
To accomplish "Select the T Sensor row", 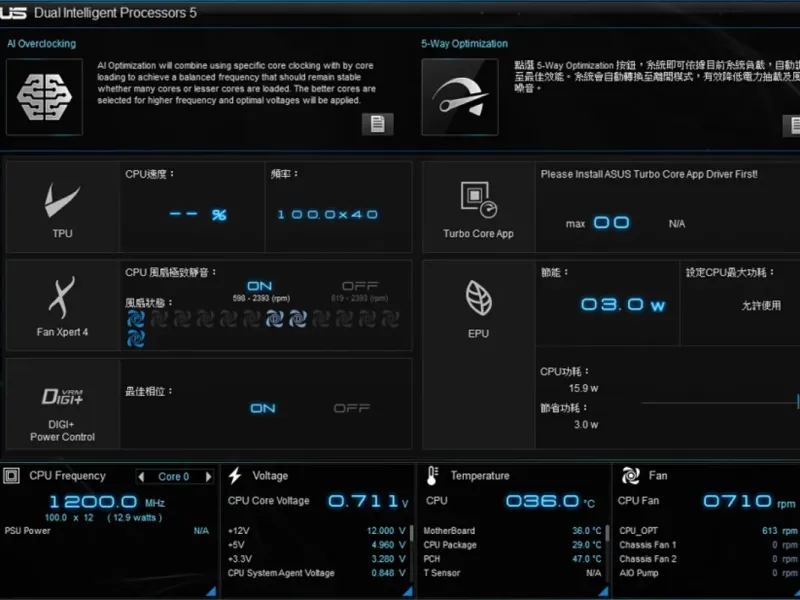I will 513,573.
